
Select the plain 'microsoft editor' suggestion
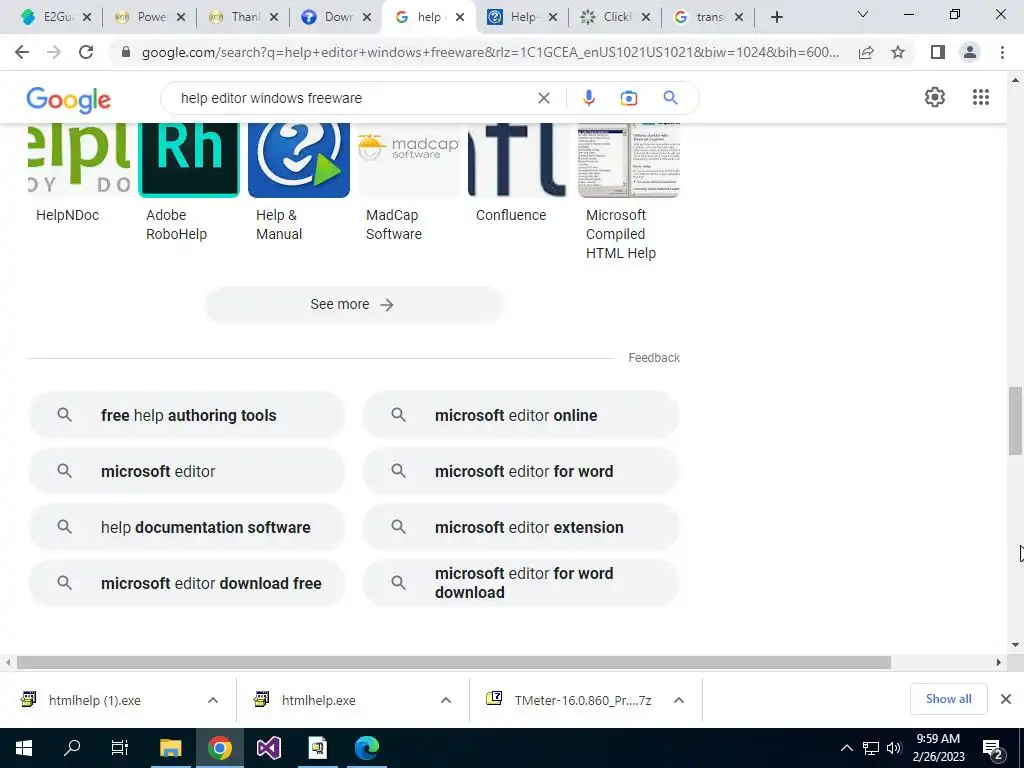point(187,472)
